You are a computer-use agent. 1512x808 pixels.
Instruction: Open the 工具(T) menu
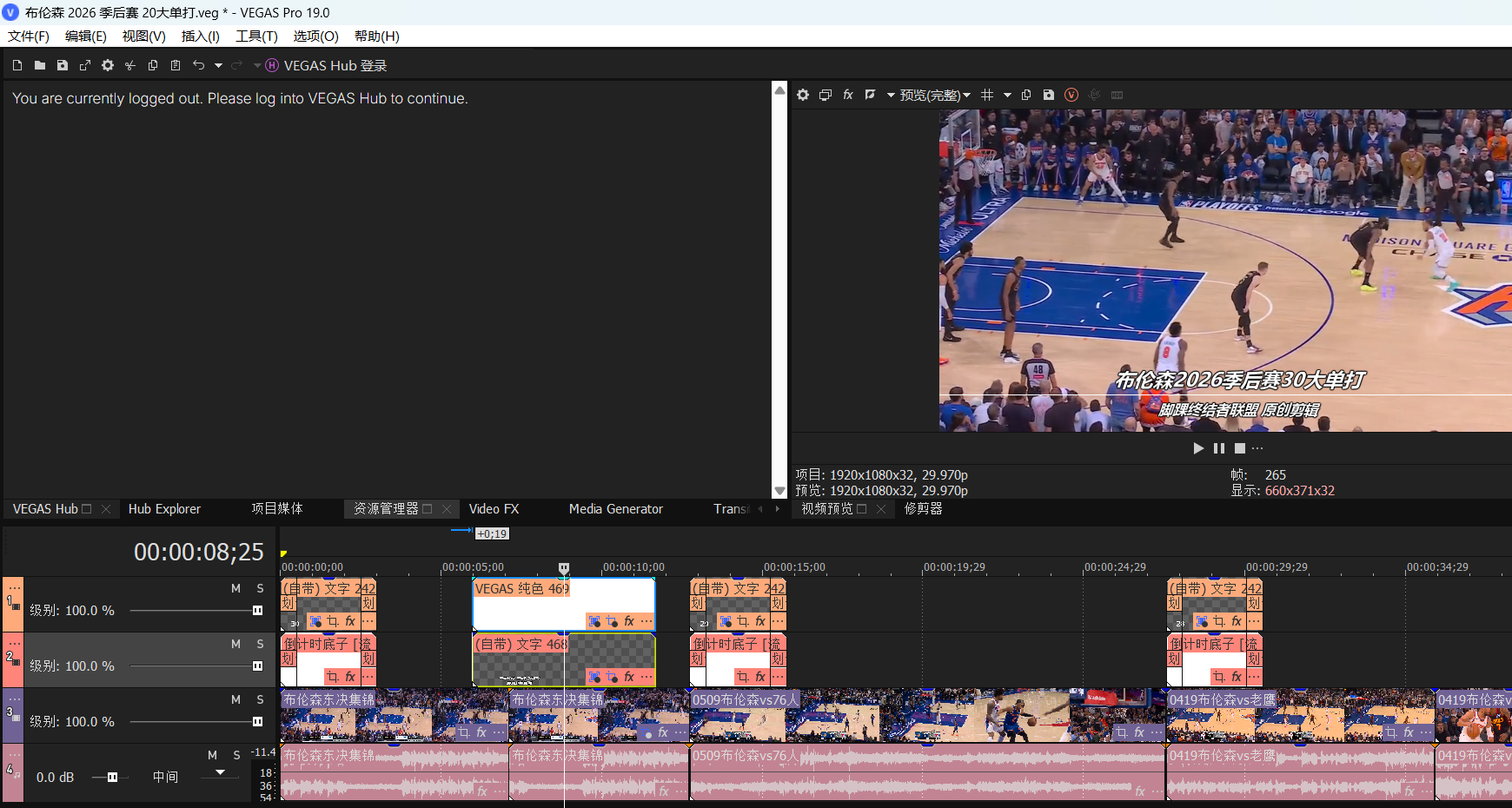tap(256, 36)
